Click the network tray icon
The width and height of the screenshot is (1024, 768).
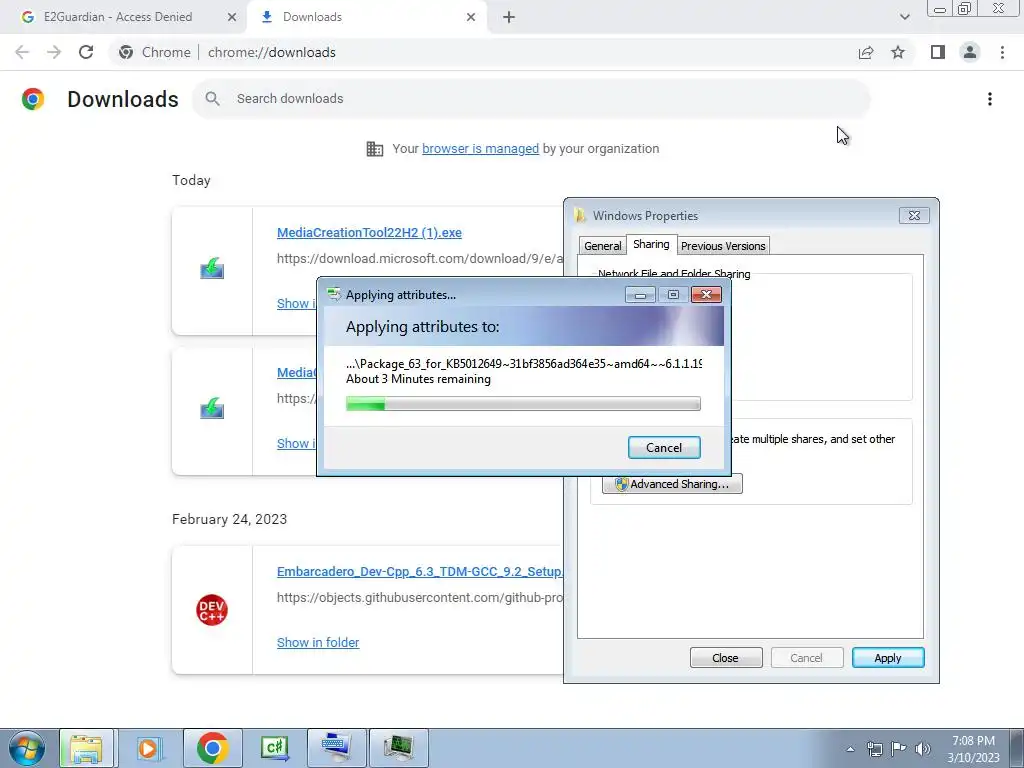(x=874, y=749)
